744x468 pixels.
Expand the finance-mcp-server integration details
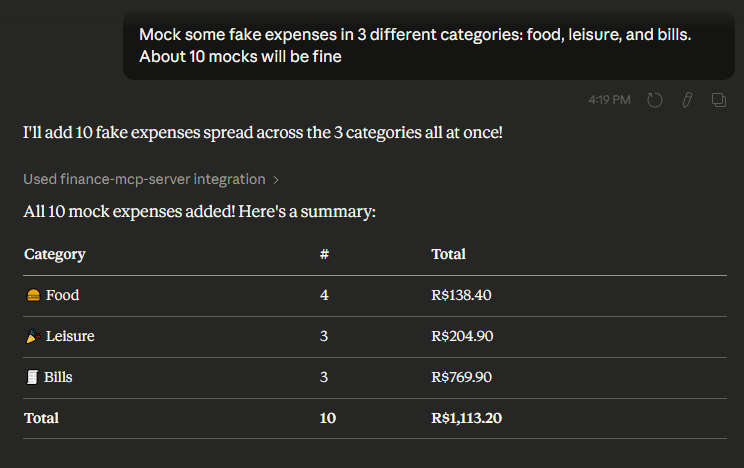click(144, 180)
